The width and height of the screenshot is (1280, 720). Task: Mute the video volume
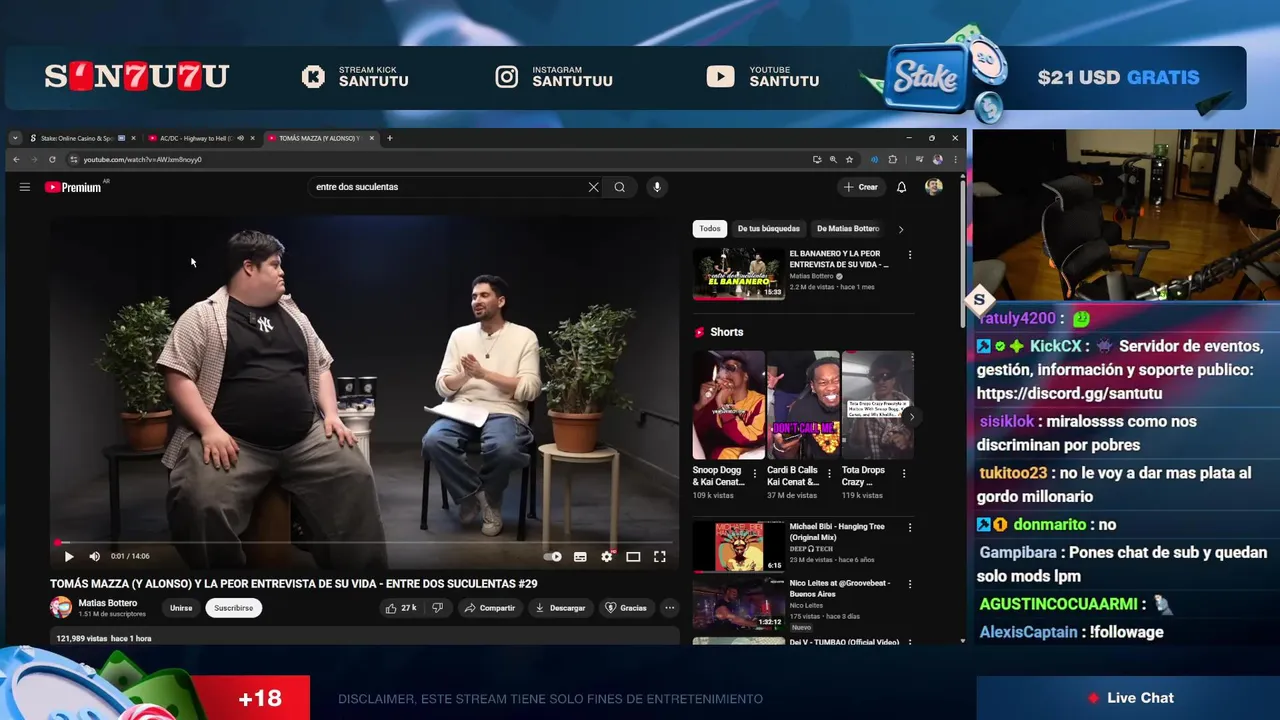pos(94,557)
